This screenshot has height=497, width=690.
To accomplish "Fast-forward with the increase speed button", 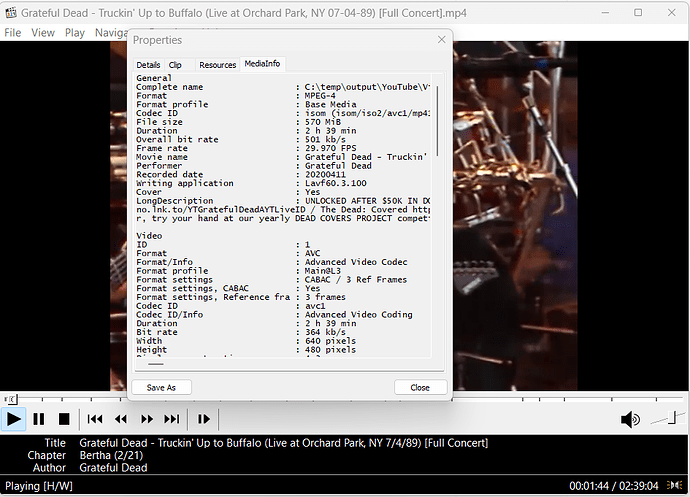I will tap(147, 419).
